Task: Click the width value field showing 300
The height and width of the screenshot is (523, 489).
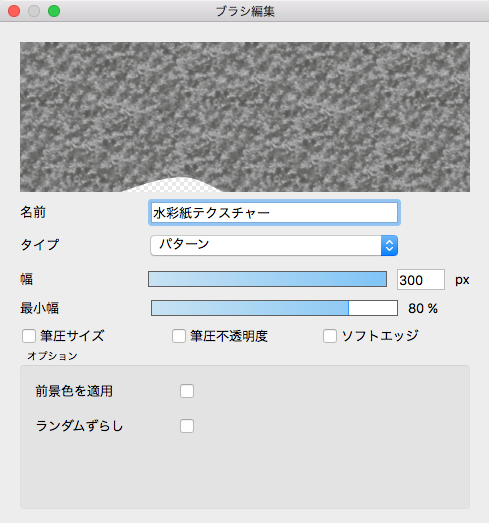Action: click(x=421, y=280)
